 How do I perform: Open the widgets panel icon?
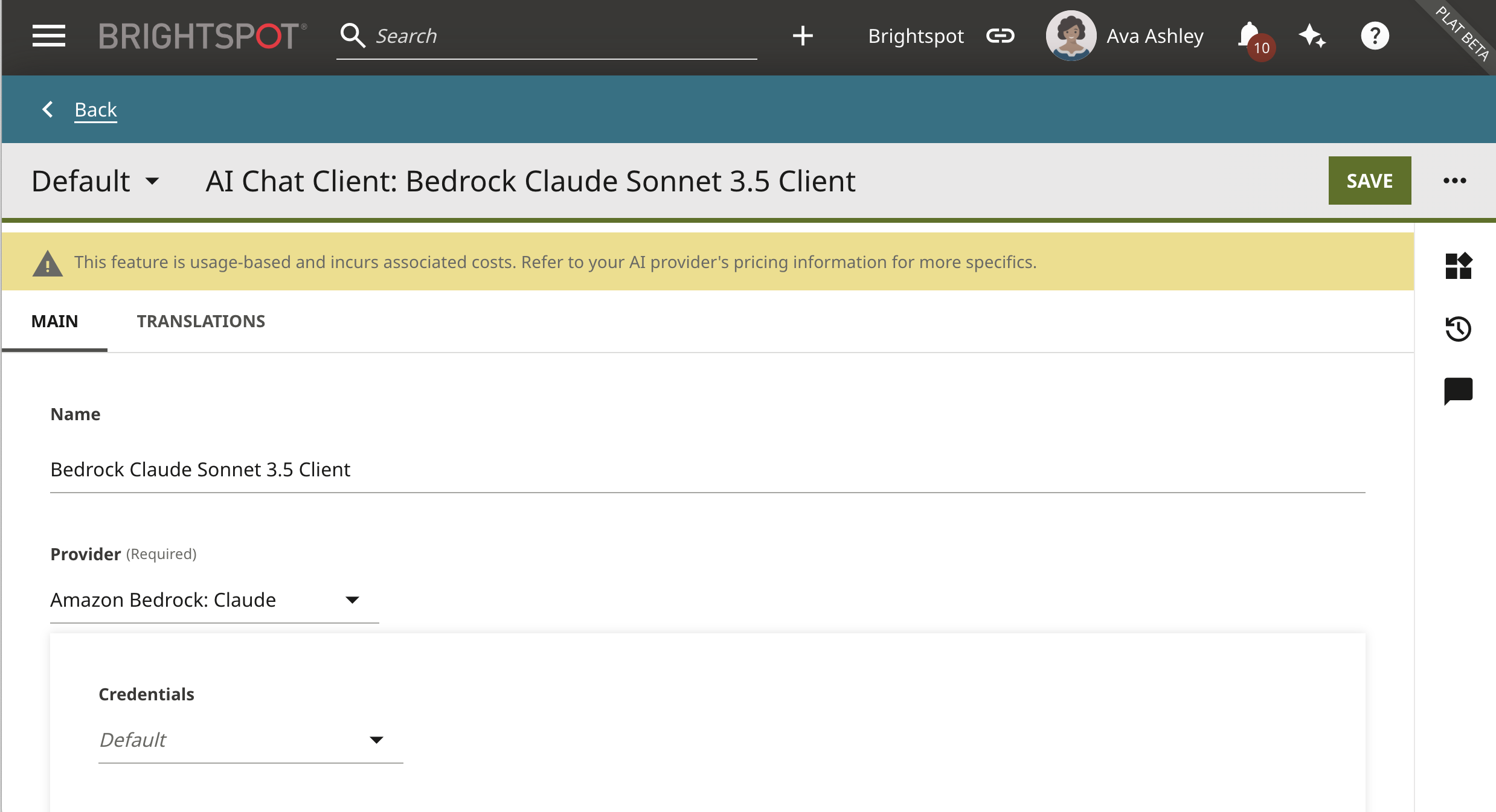(1458, 266)
